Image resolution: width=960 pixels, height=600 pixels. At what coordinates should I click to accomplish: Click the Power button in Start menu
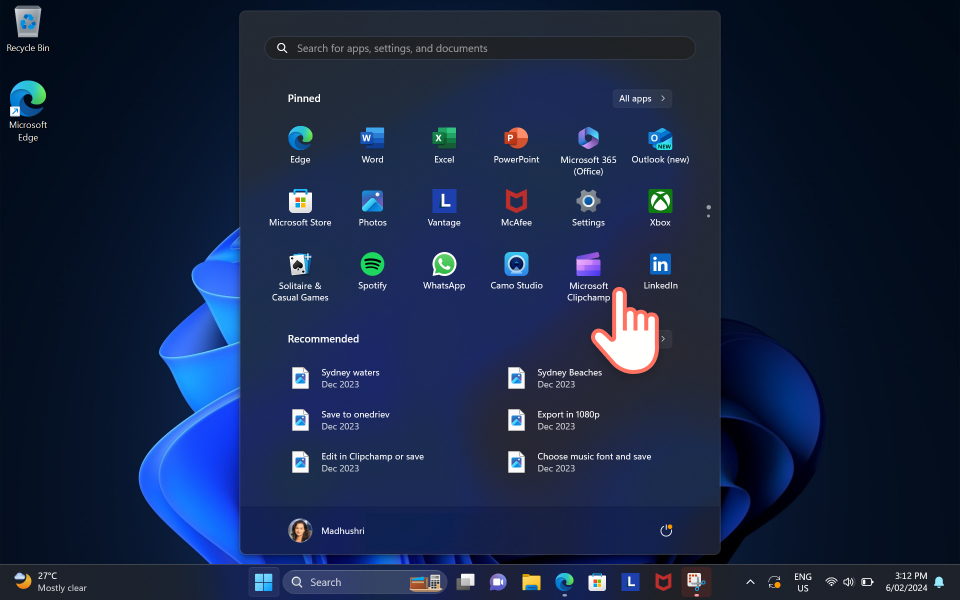coord(666,530)
